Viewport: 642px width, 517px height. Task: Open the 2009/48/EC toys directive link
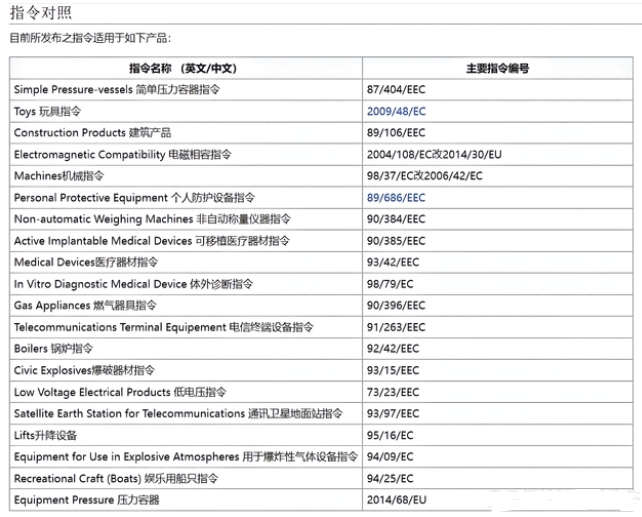[x=396, y=111]
